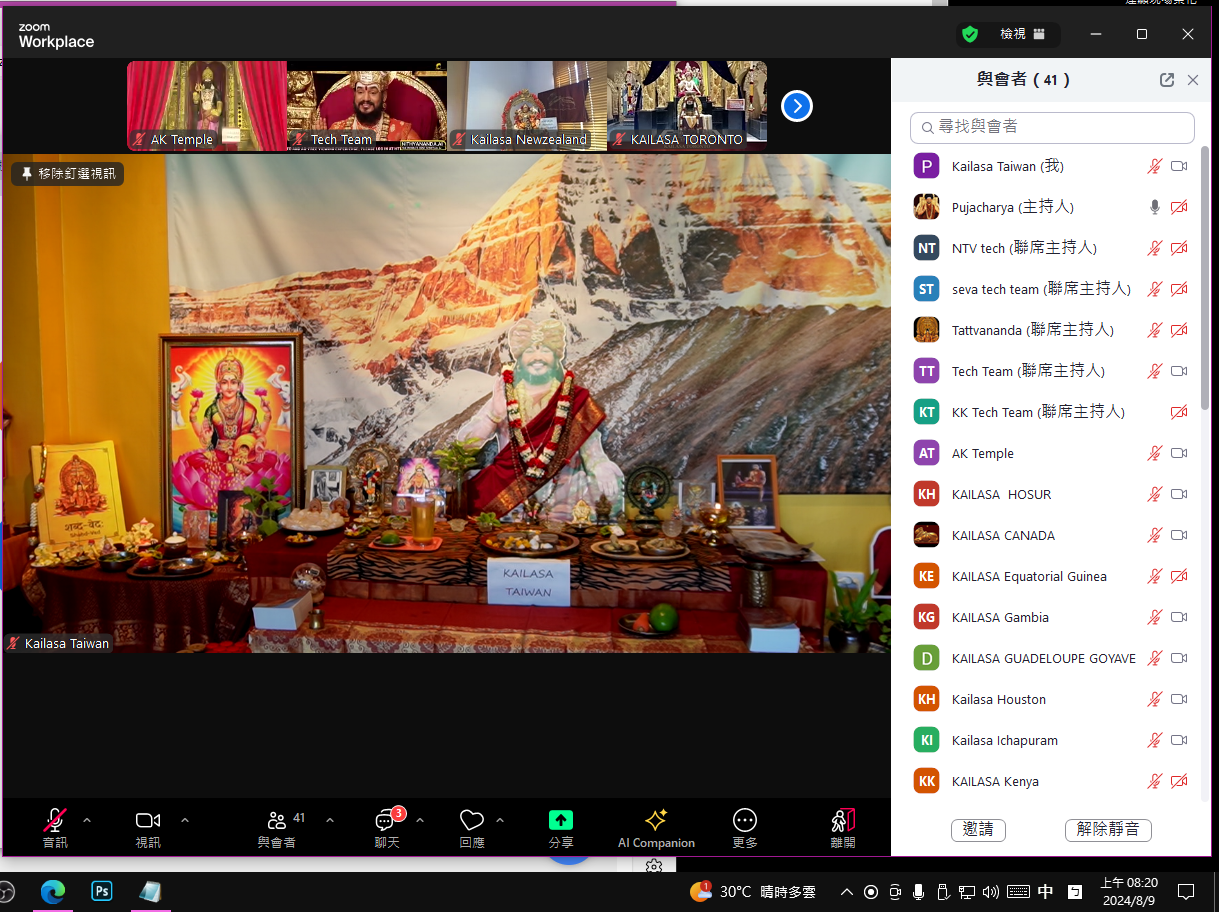Click the green encryption shield icon

pos(969,34)
